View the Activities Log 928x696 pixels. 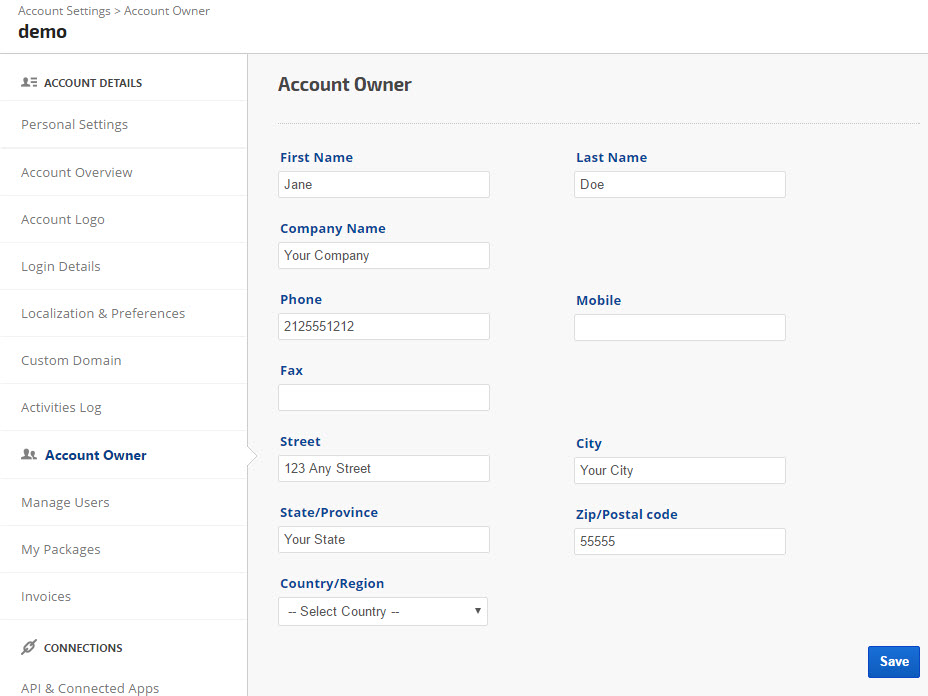(x=61, y=408)
